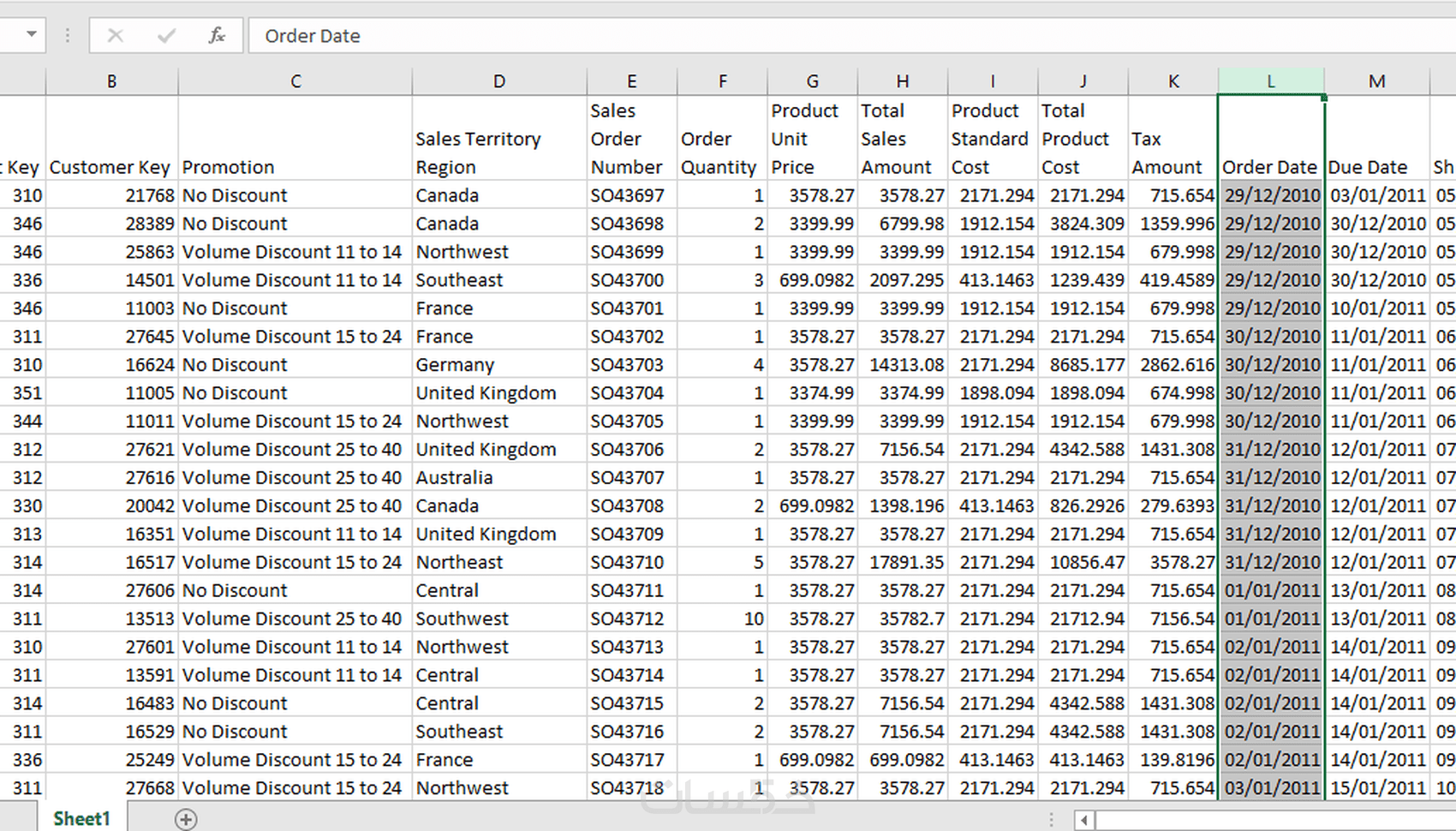Click the horizontal scrollbar track
Screen dimensions: 1456x831
1268,820
